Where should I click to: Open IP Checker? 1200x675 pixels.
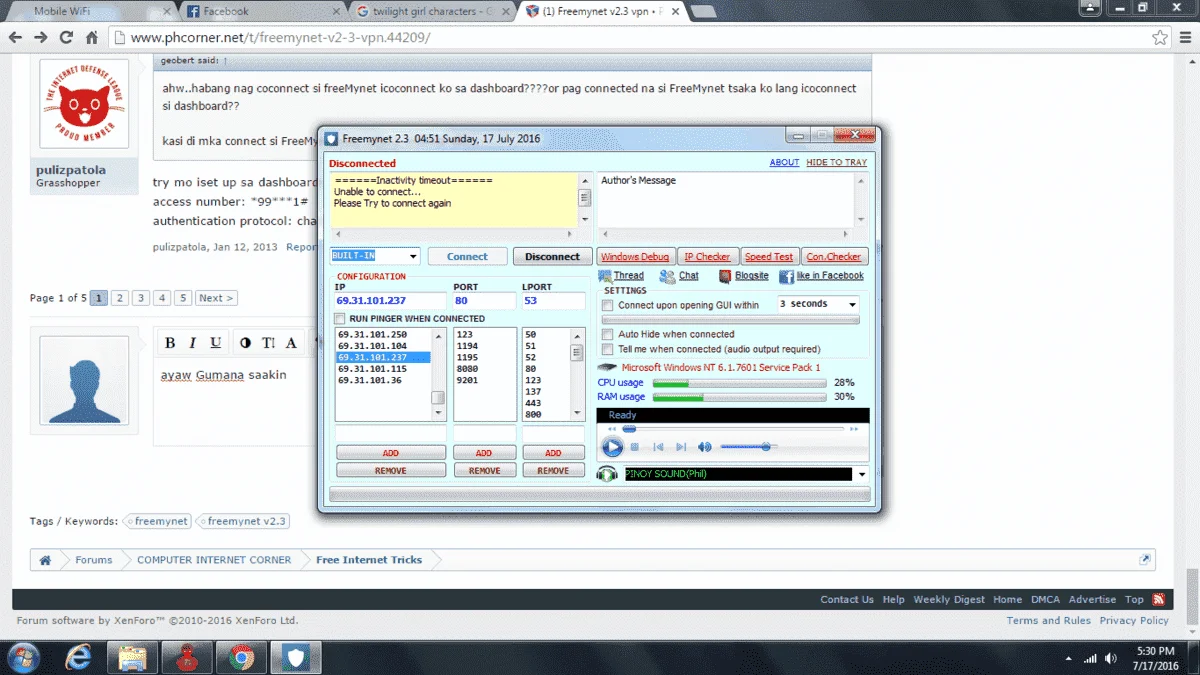point(707,257)
